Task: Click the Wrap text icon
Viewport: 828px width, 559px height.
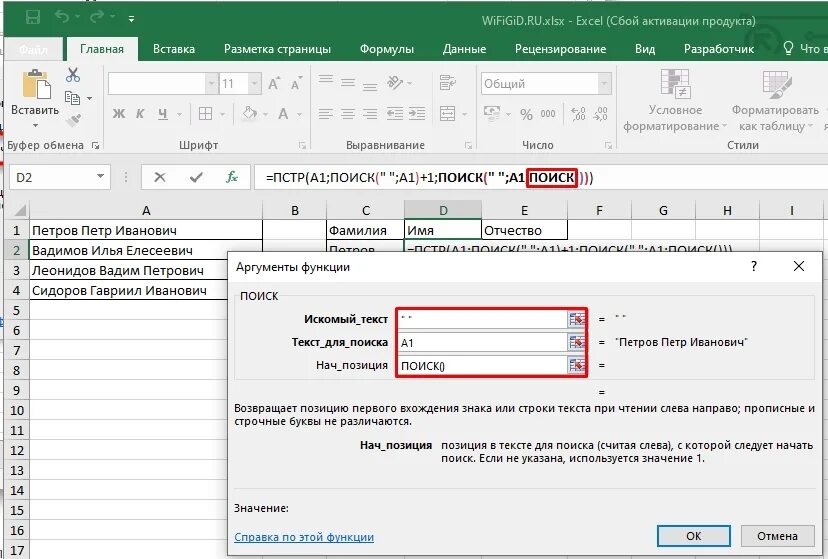Action: coord(448,82)
